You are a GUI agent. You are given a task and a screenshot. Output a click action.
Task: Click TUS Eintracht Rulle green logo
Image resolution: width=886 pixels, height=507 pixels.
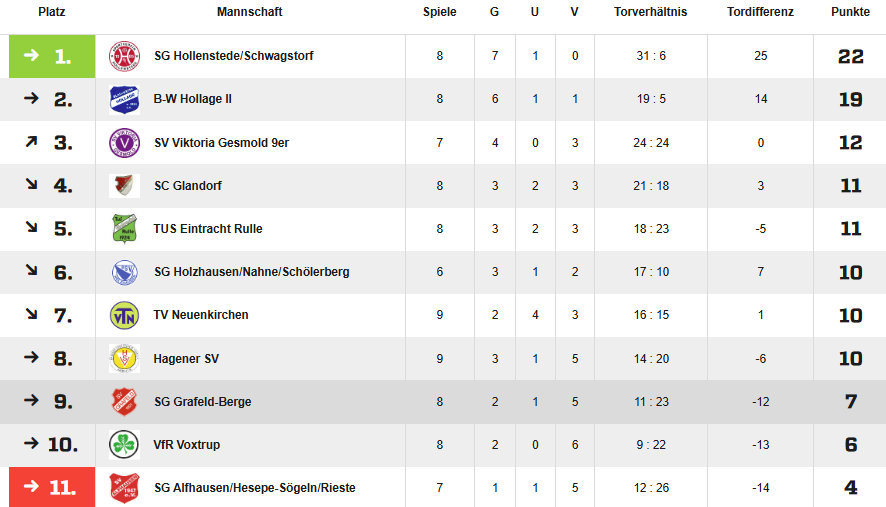coord(124,229)
